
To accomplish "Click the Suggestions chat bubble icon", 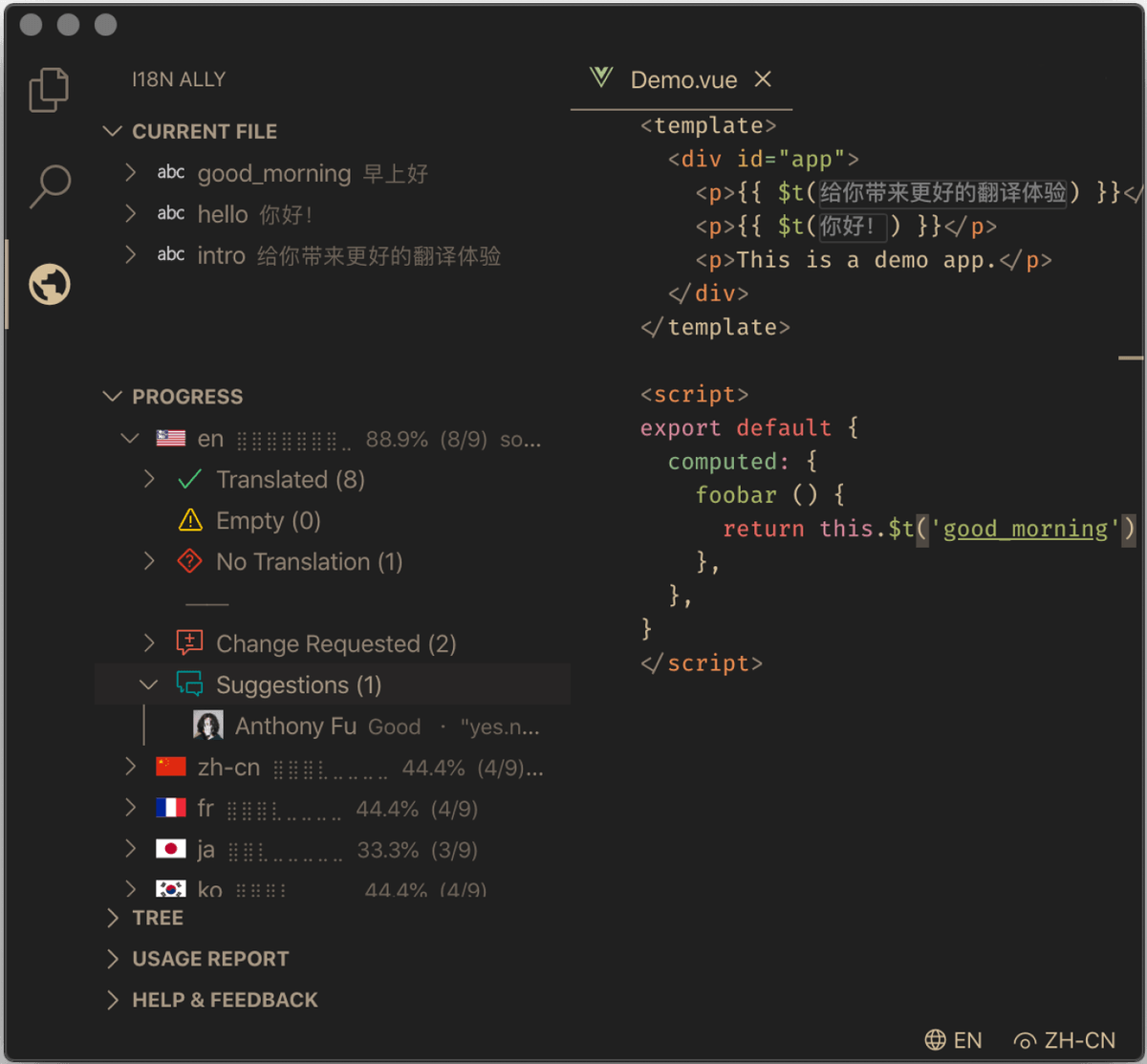I will [189, 684].
